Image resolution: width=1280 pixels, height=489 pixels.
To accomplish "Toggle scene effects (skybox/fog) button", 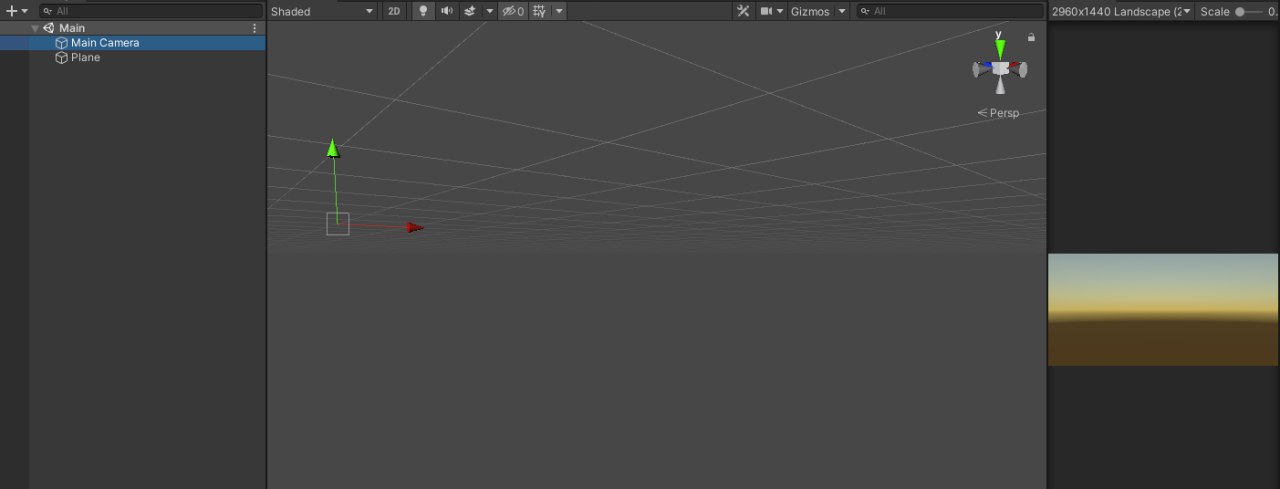I will (470, 11).
